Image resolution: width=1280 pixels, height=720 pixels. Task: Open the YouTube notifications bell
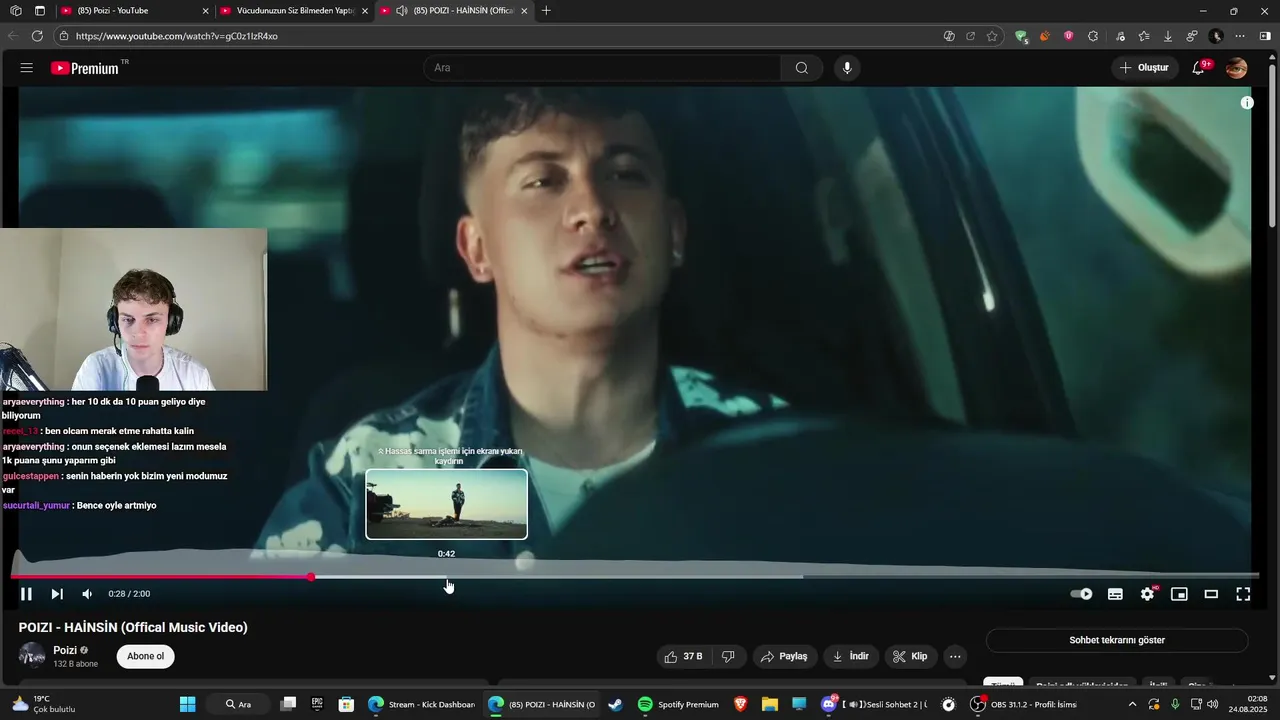click(x=1198, y=68)
